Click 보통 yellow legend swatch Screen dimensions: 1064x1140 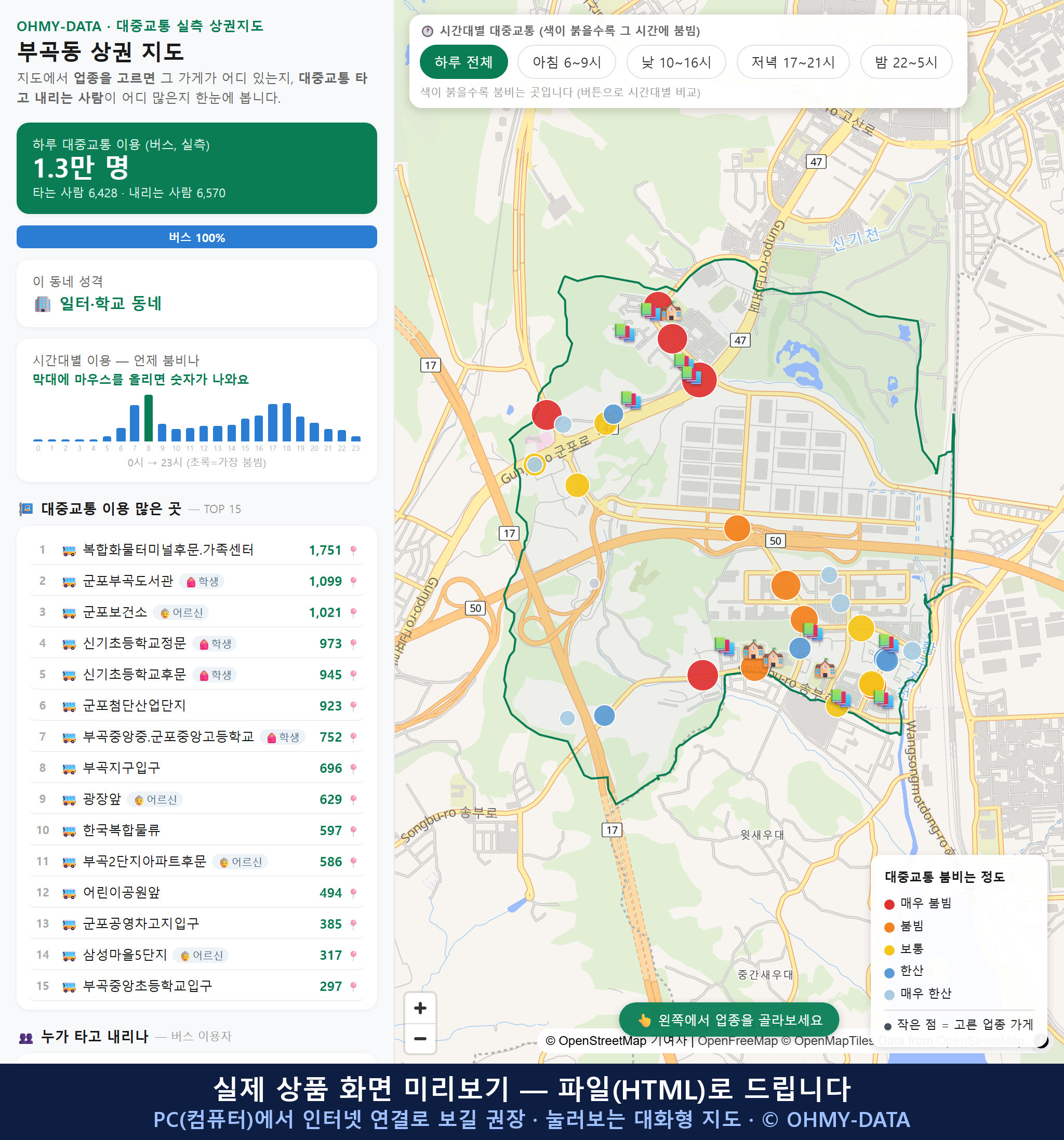(x=889, y=950)
